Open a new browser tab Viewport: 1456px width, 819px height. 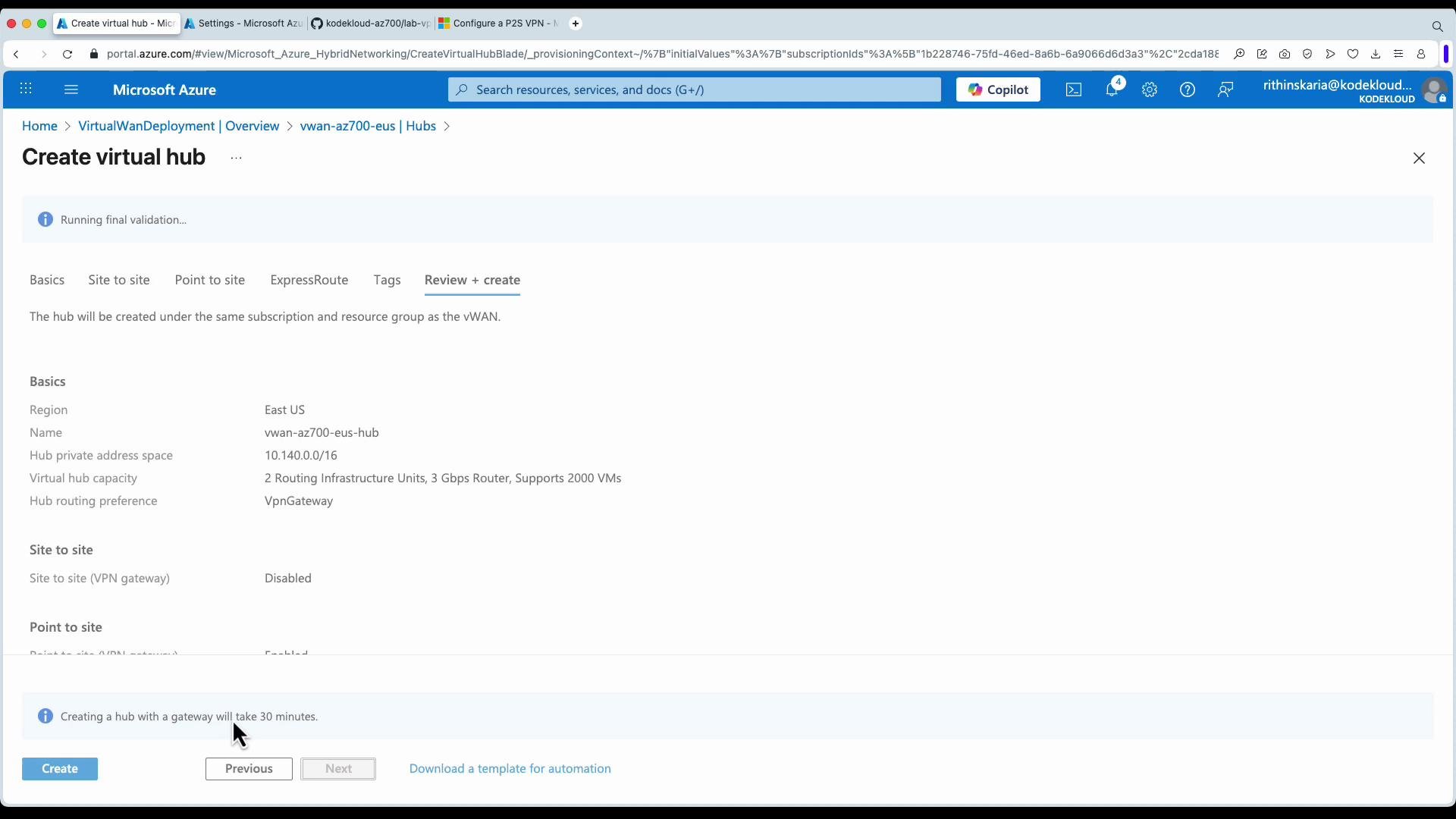point(576,24)
